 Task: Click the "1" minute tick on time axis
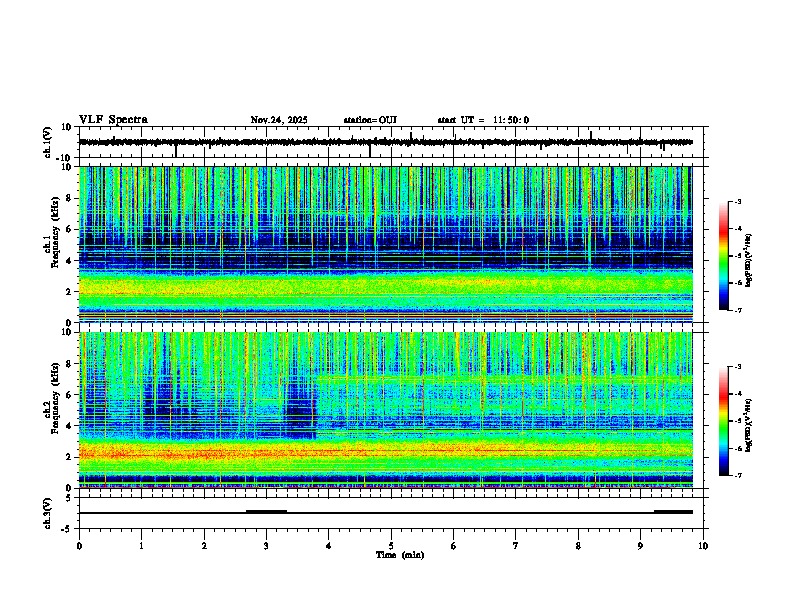[141, 546]
